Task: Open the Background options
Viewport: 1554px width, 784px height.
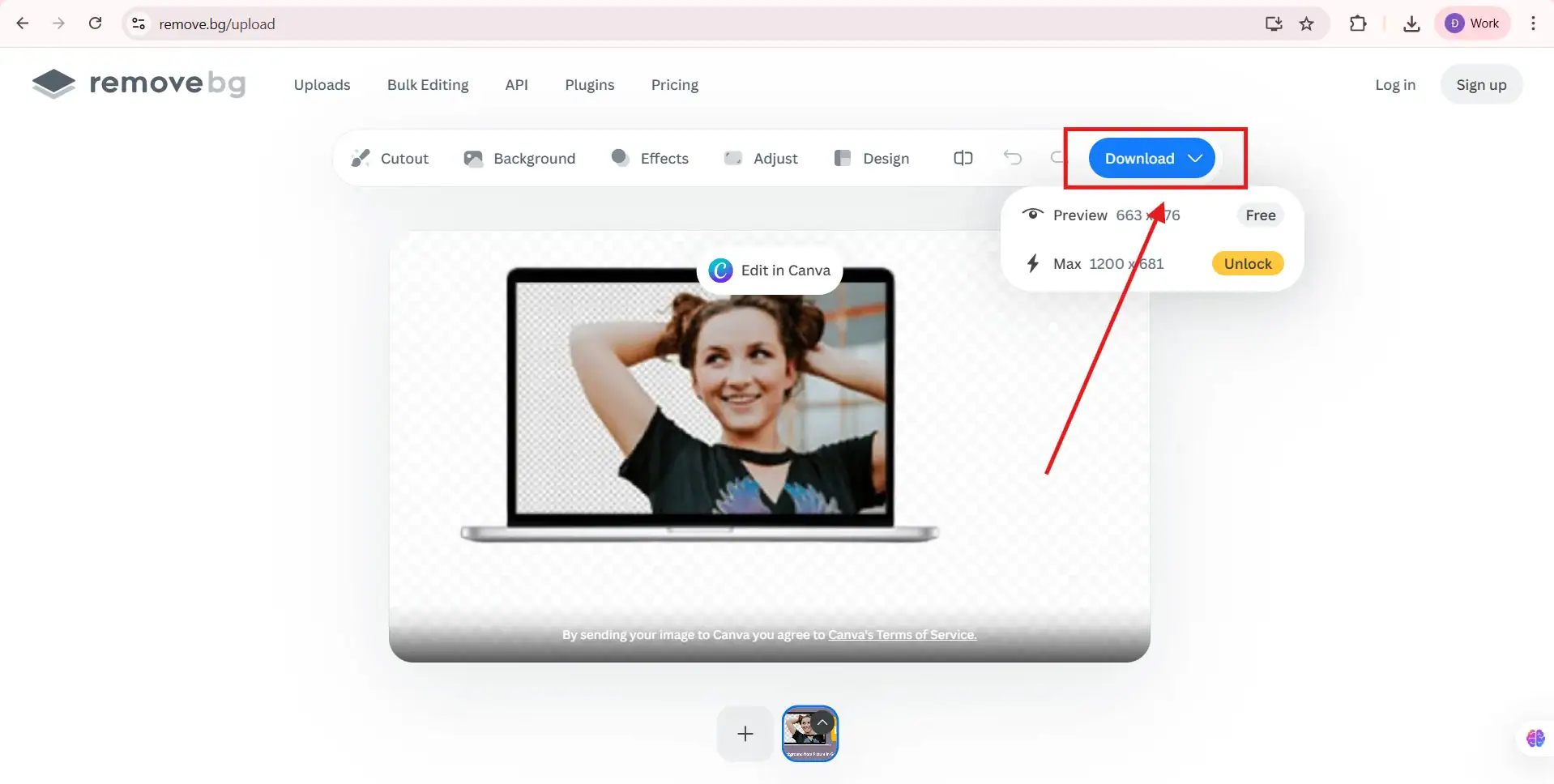Action: [x=519, y=159]
